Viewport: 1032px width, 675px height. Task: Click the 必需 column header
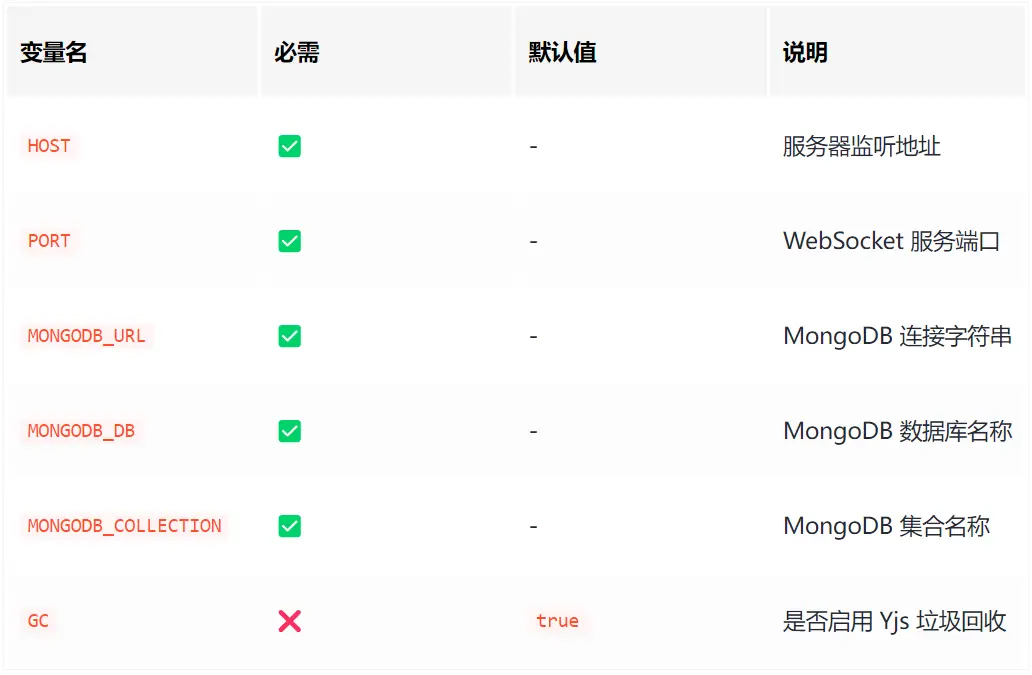(297, 53)
